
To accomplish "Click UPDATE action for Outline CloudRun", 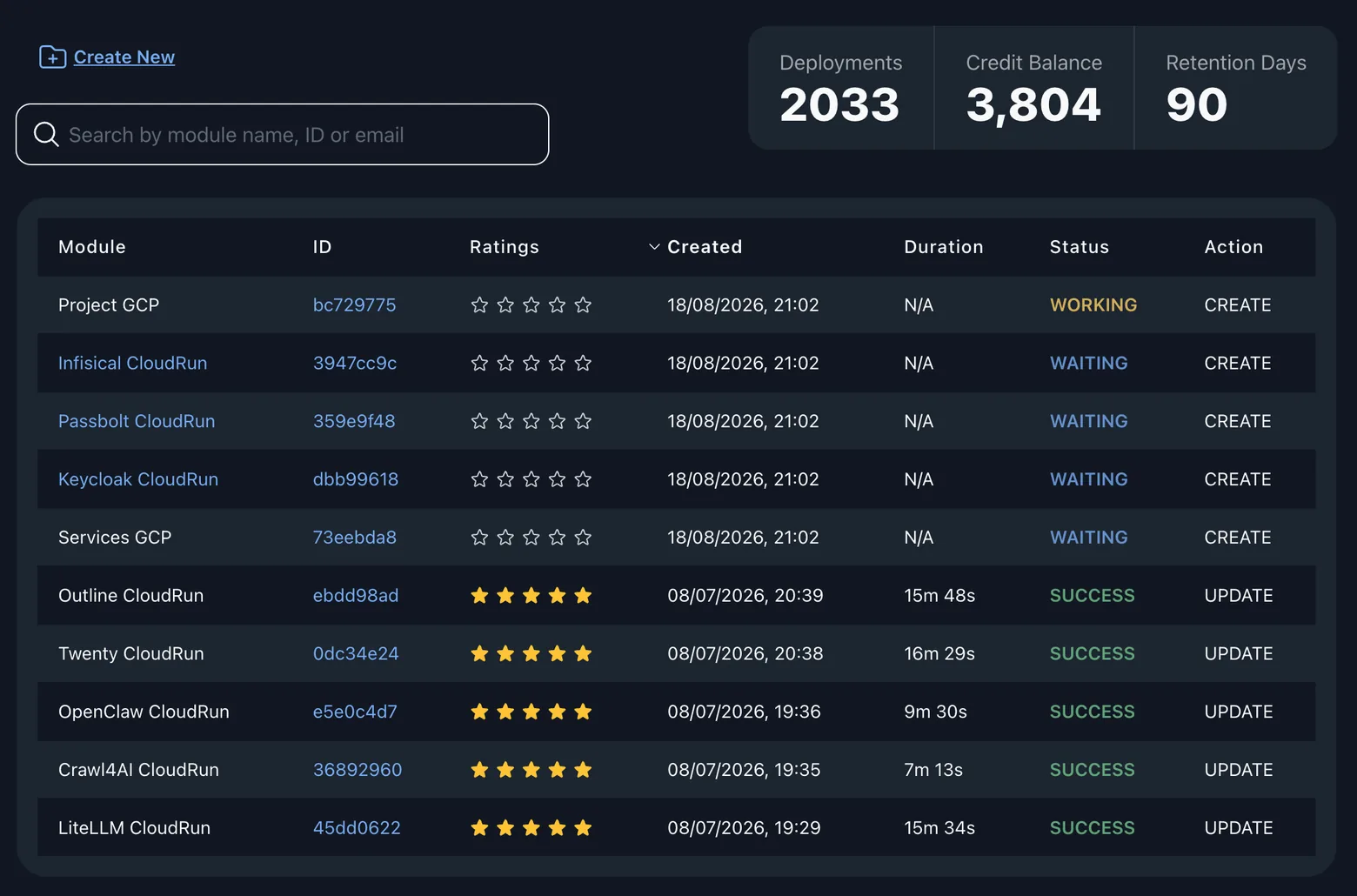I will click(x=1239, y=596).
